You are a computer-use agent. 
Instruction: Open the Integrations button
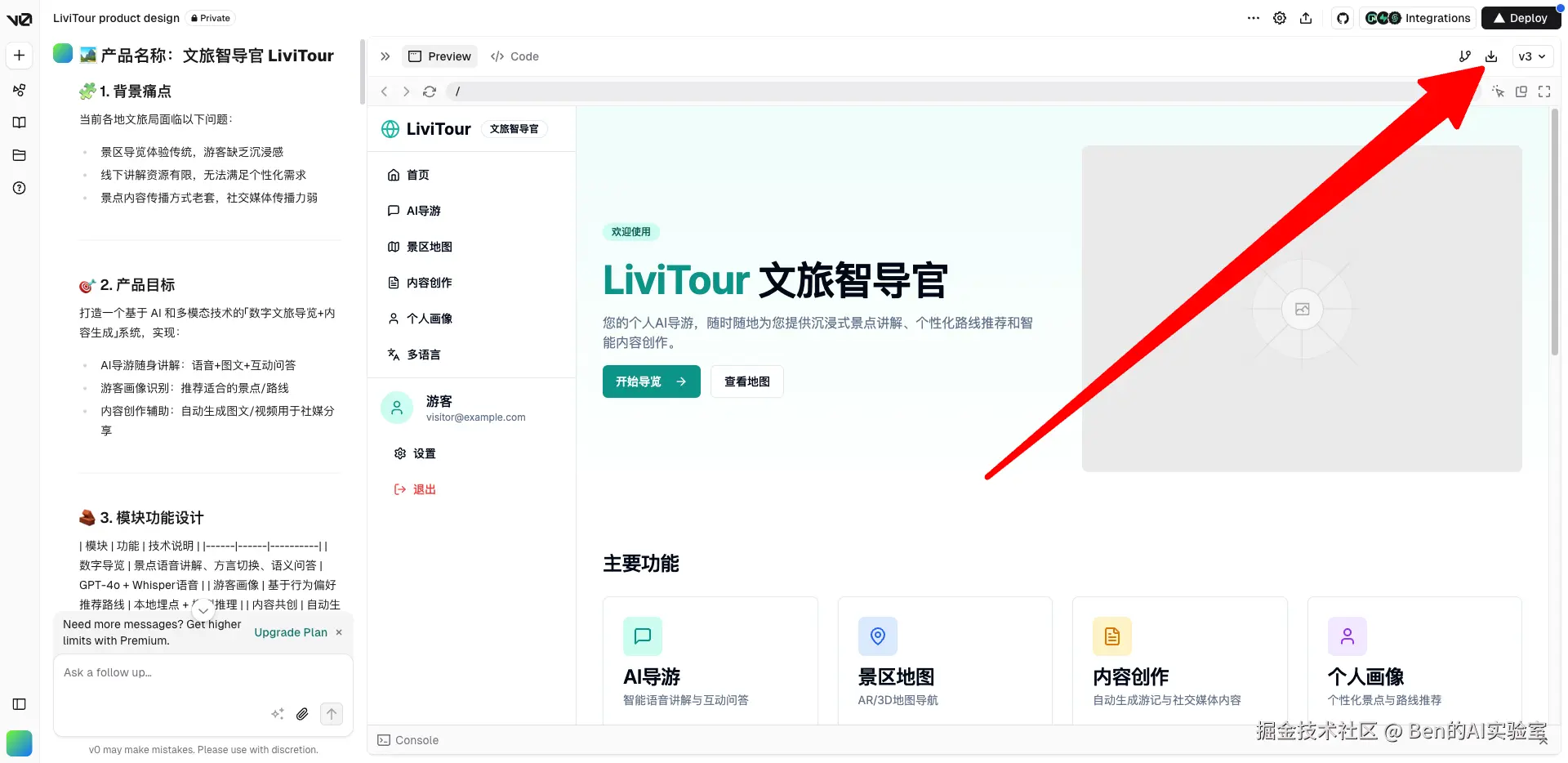[1417, 18]
